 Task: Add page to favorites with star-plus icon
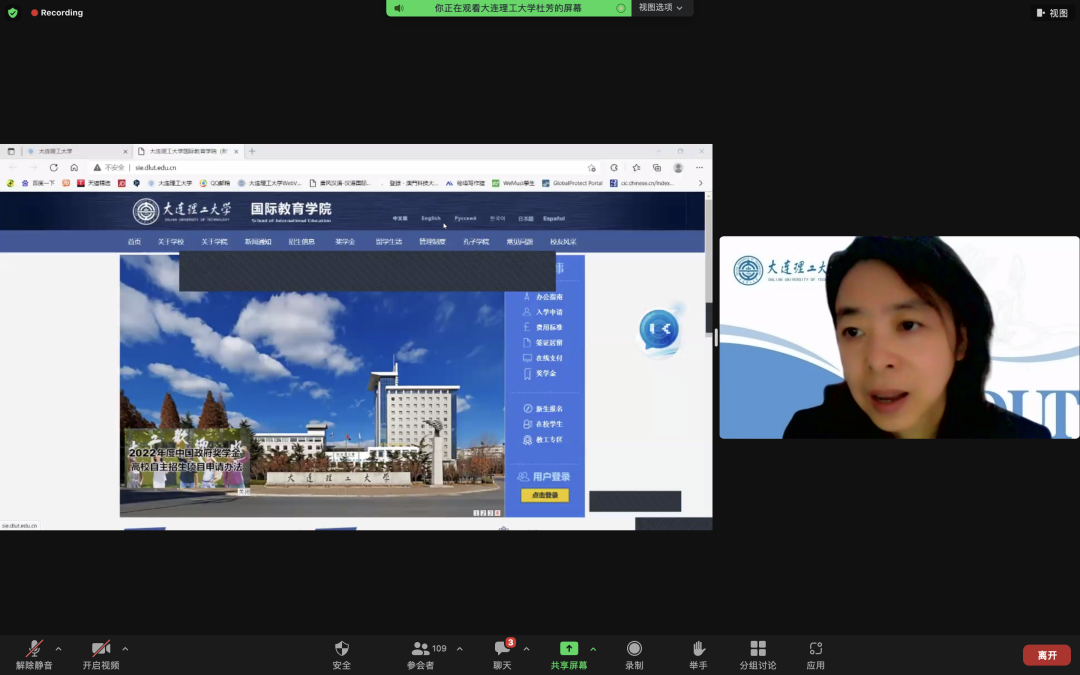(592, 167)
